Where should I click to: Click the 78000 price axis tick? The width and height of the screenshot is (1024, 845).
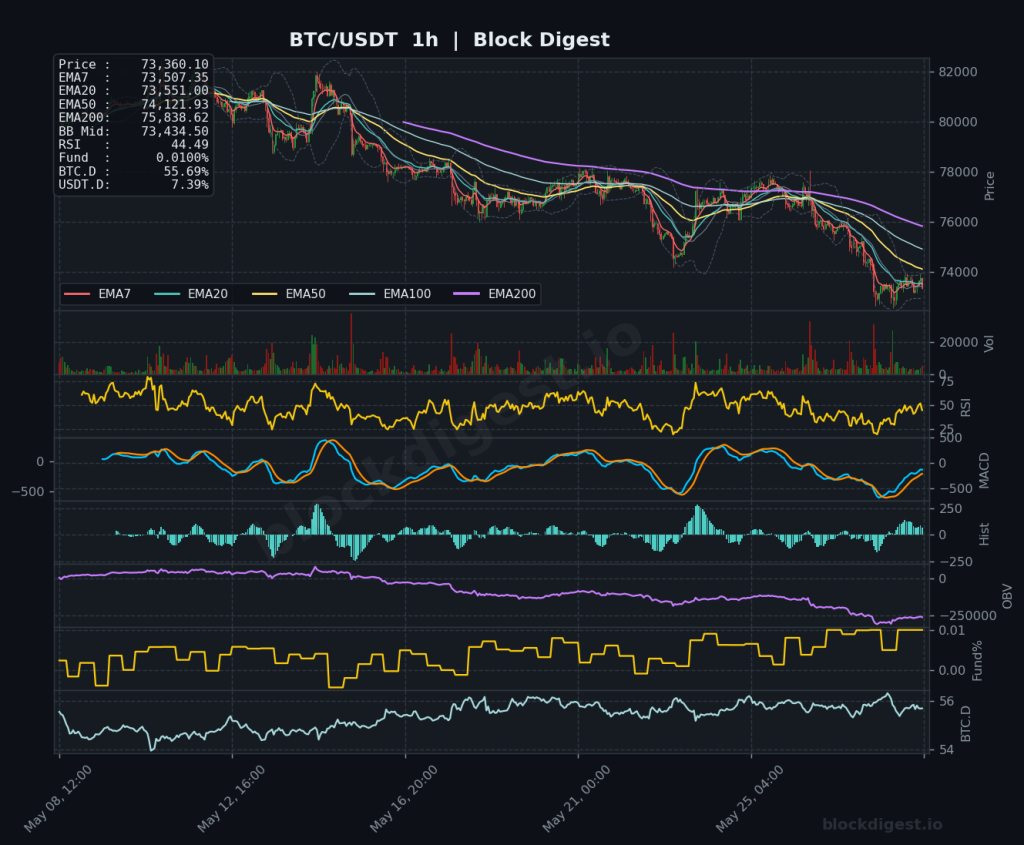[x=957, y=172]
